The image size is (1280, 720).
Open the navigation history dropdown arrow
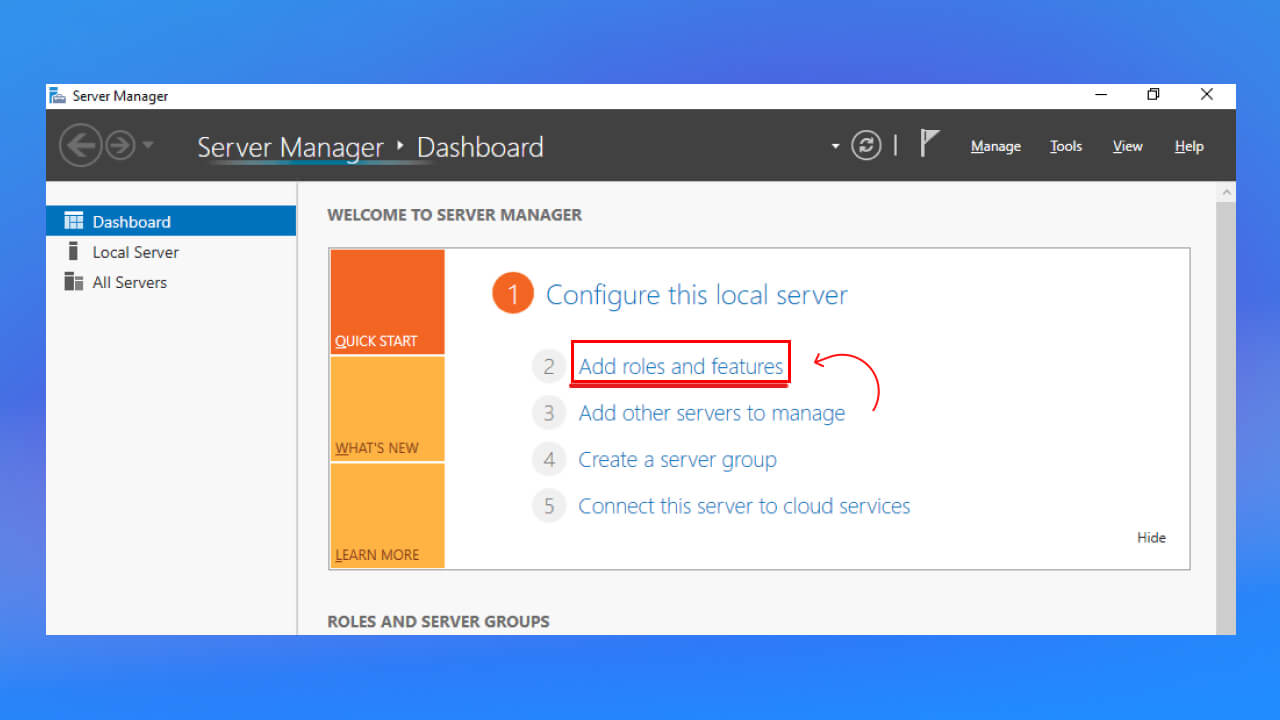pyautogui.click(x=148, y=145)
